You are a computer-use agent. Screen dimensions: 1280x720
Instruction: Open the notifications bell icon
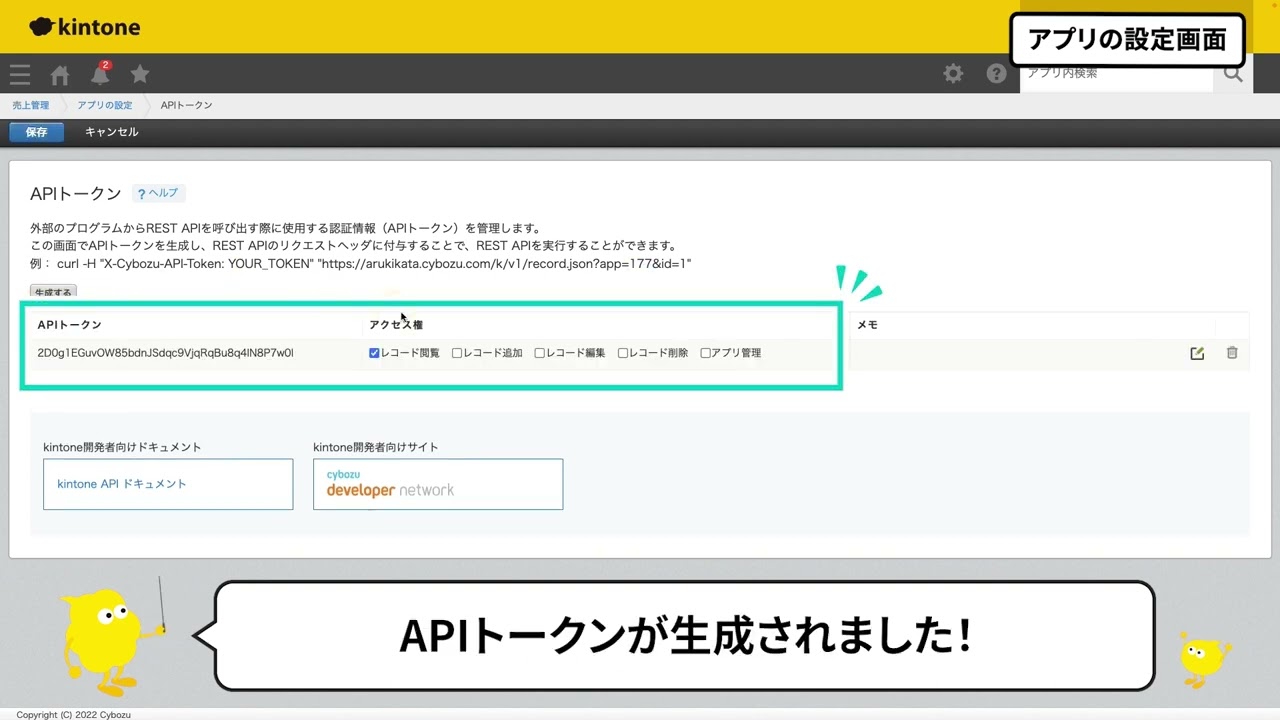(x=100, y=74)
